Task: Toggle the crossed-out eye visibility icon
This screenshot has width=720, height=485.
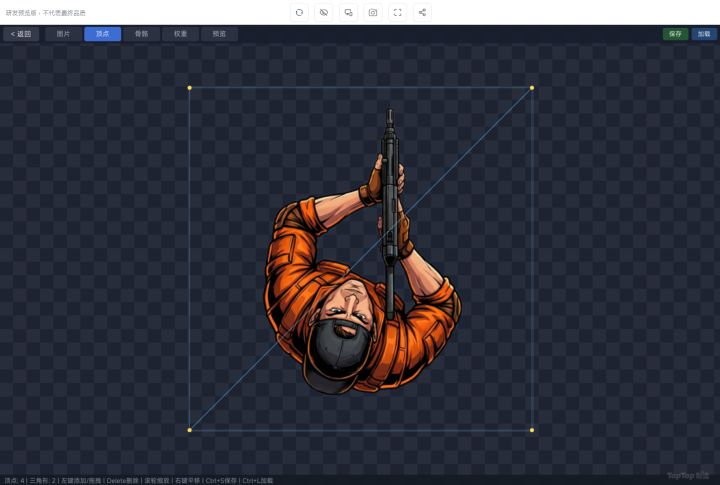Action: (323, 12)
